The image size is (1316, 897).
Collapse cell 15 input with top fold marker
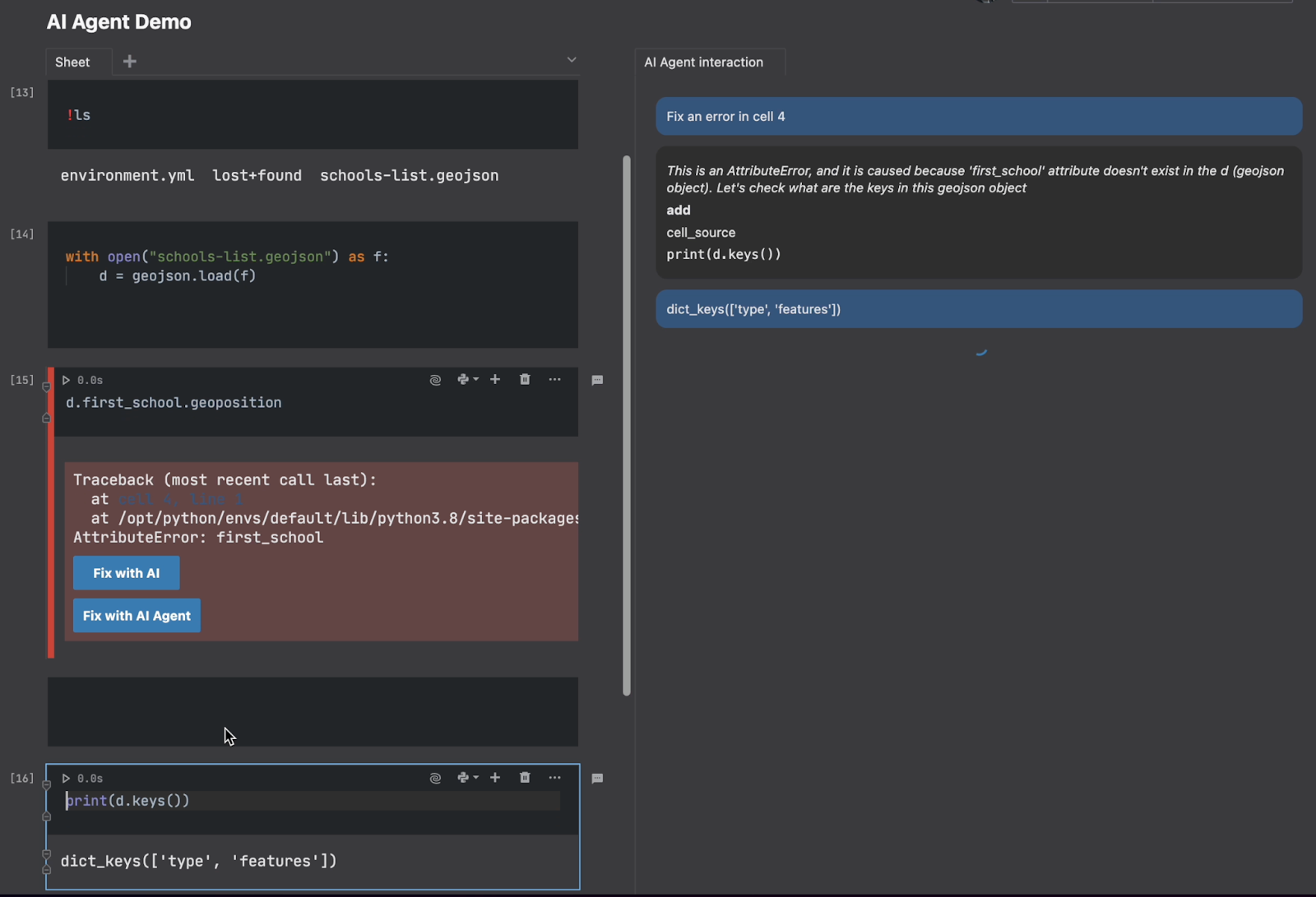(47, 386)
